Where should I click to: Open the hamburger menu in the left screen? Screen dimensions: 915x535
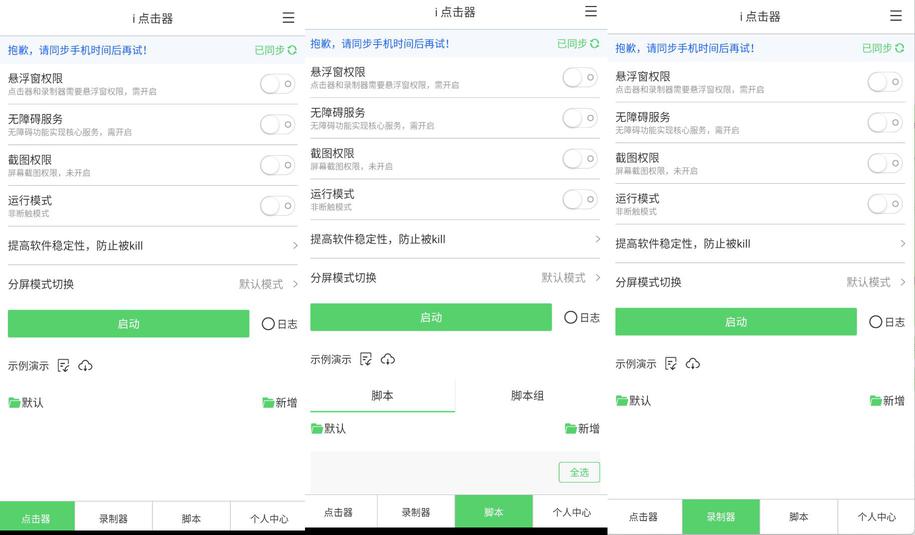tap(288, 17)
